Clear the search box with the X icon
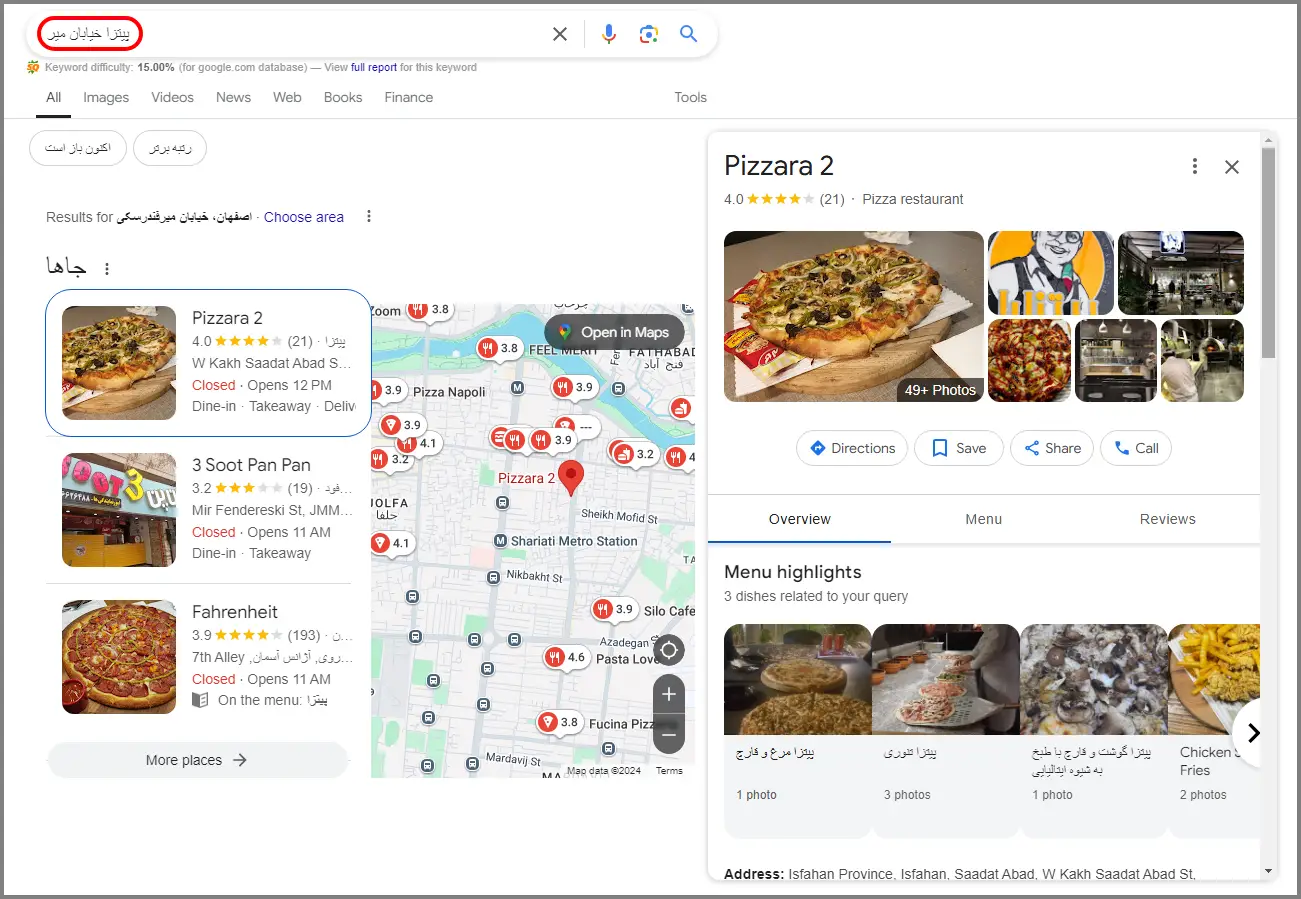The width and height of the screenshot is (1301, 899). [x=560, y=34]
